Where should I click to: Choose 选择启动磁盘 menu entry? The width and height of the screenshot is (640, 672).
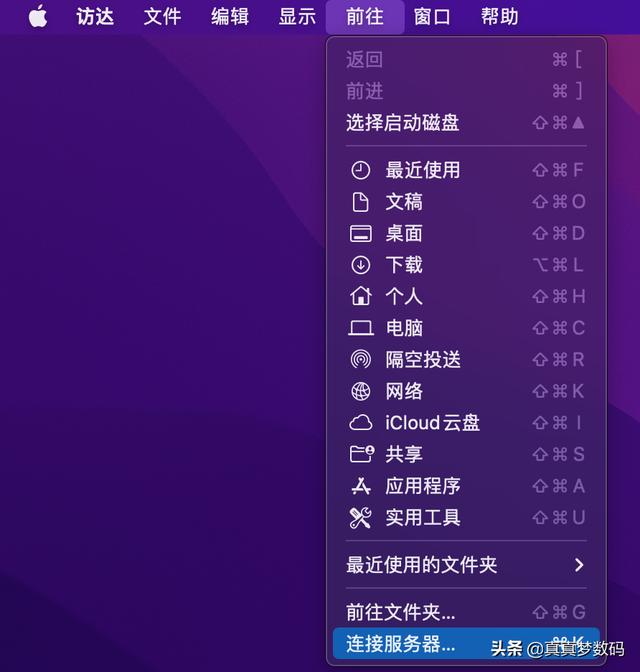click(x=466, y=123)
